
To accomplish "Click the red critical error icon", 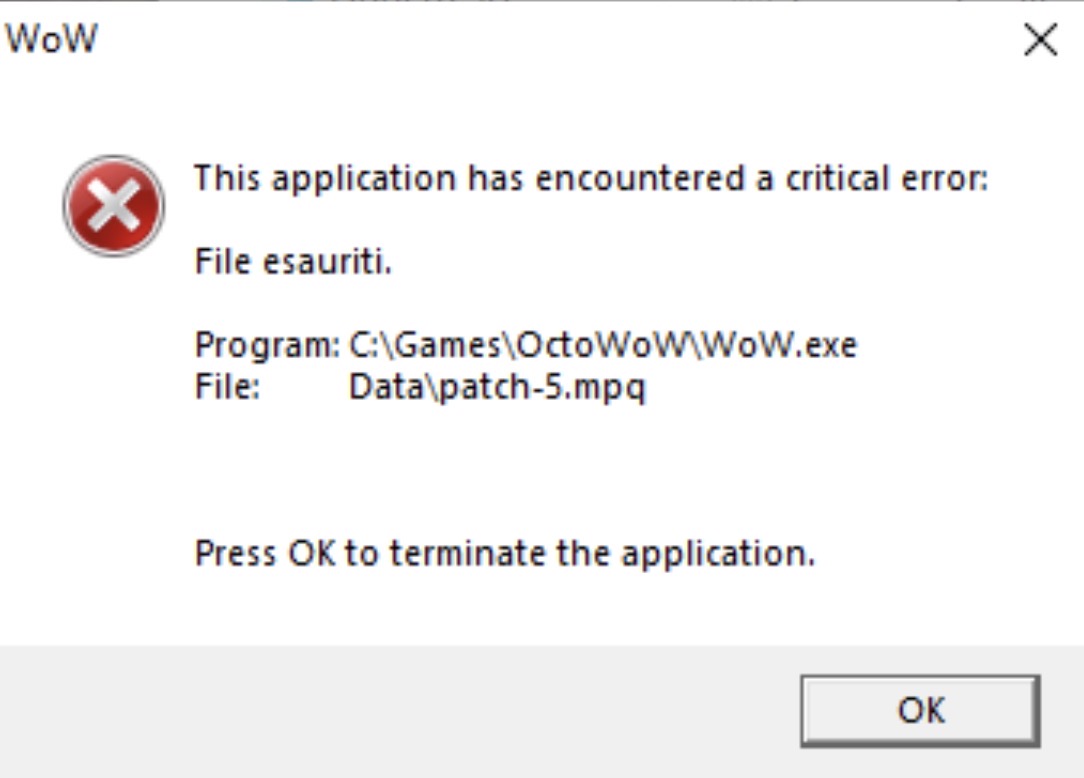I will [x=114, y=206].
